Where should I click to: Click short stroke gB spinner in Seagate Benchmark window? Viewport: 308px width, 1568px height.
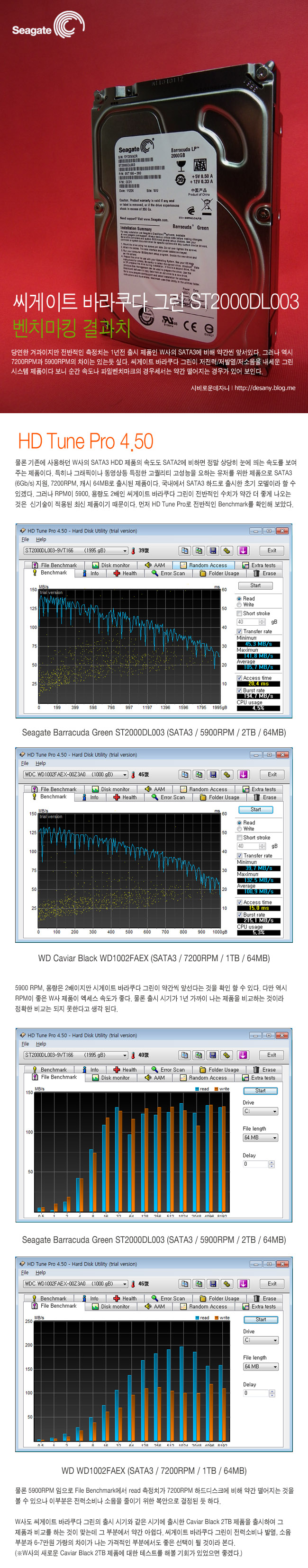coord(262,622)
